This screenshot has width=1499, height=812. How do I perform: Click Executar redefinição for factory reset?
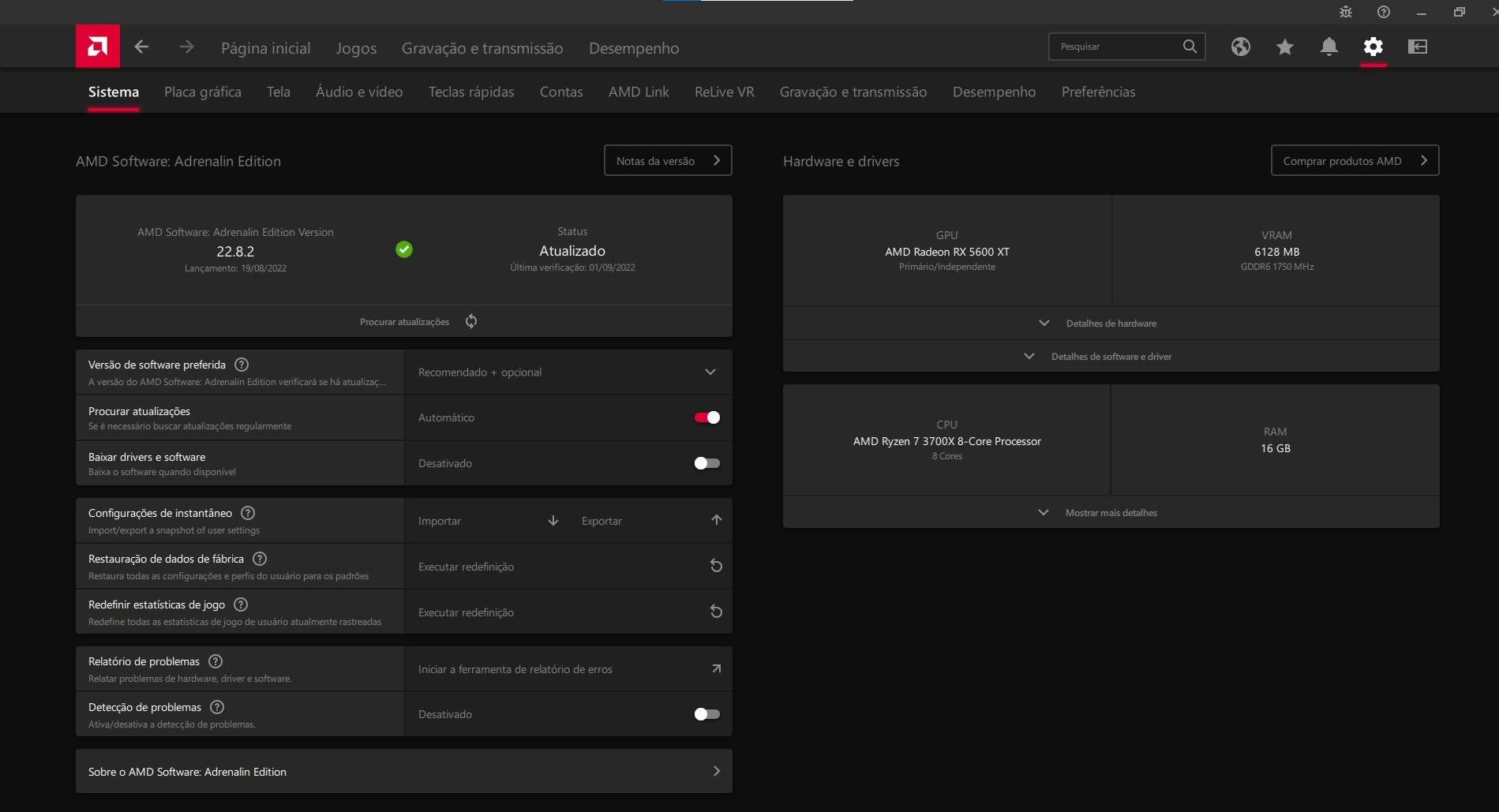[x=568, y=567]
